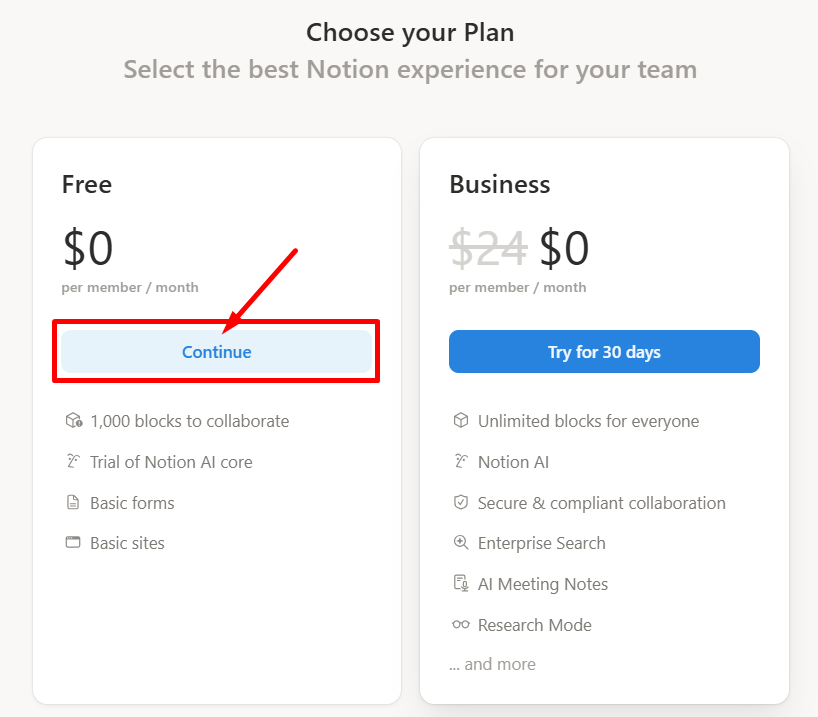The width and height of the screenshot is (818, 717).
Task: Start the Business 30-day trial
Action: click(604, 352)
